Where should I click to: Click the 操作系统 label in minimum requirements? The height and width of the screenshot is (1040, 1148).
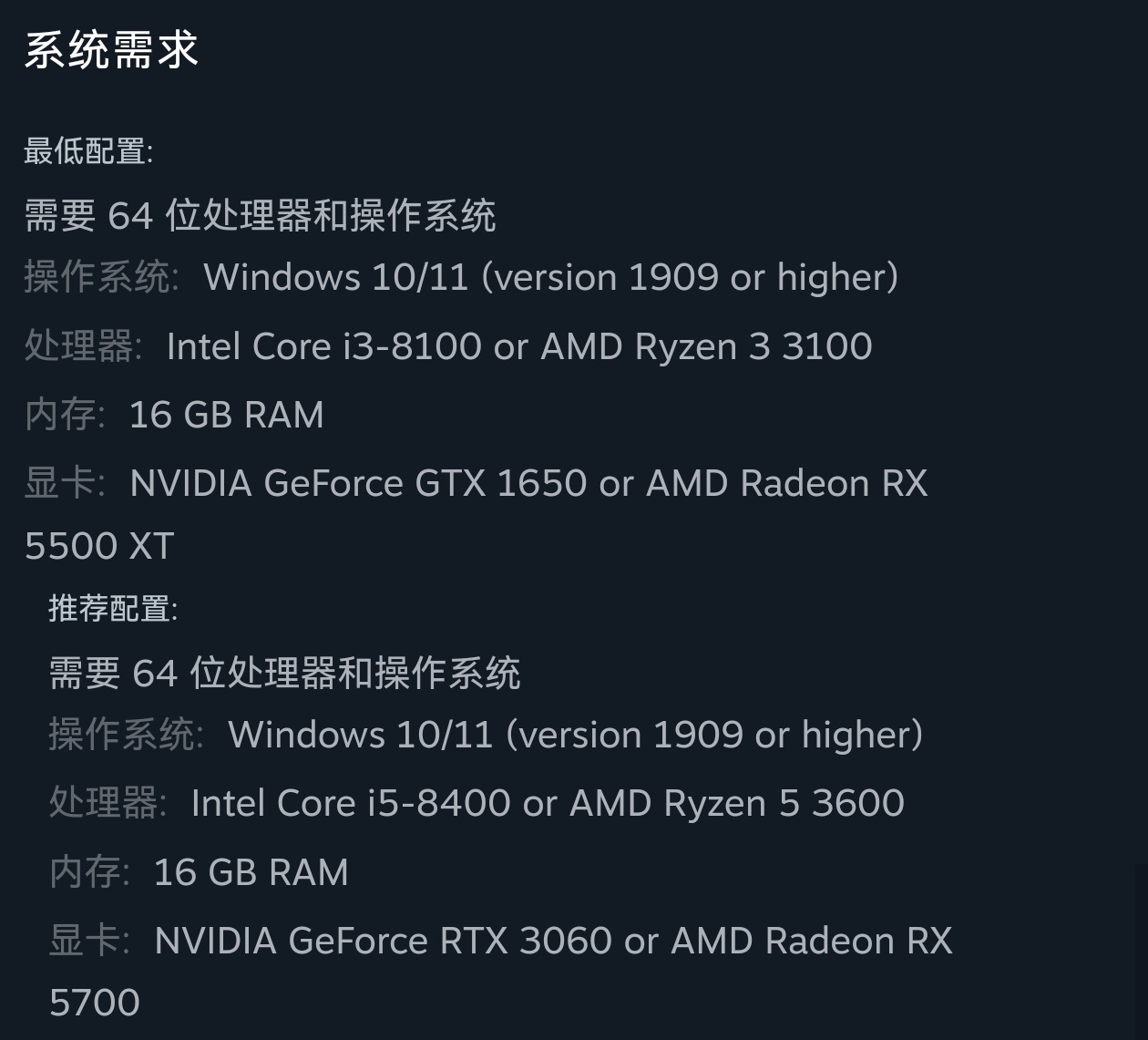click(97, 277)
